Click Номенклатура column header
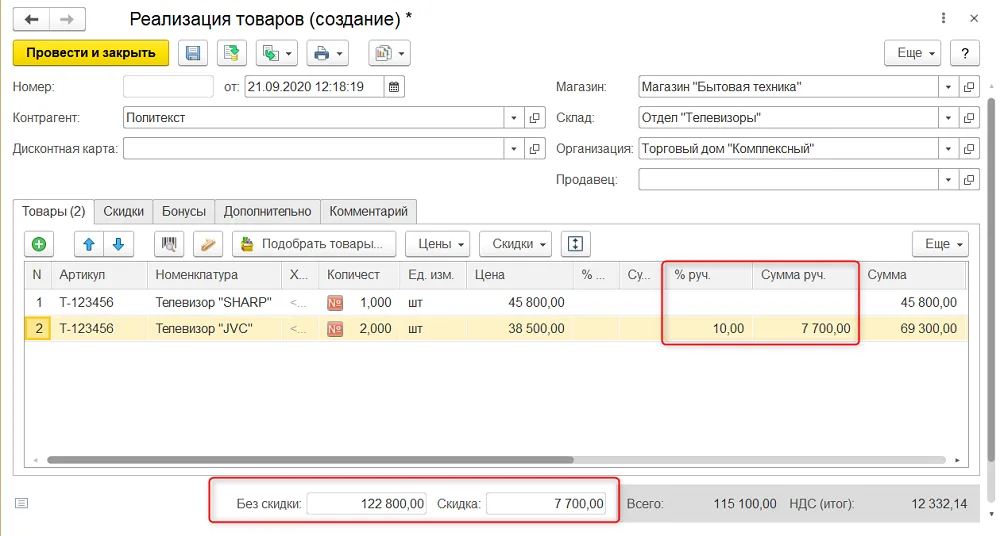1000x536 pixels. click(x=214, y=275)
